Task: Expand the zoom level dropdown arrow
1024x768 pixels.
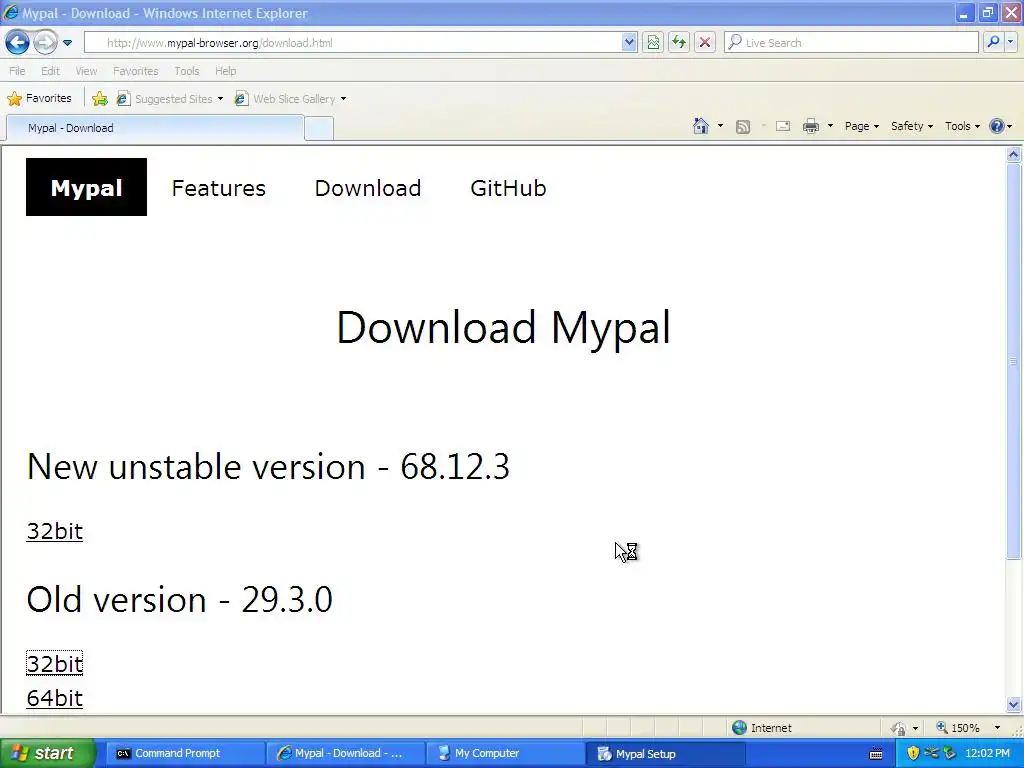Action: click(997, 728)
